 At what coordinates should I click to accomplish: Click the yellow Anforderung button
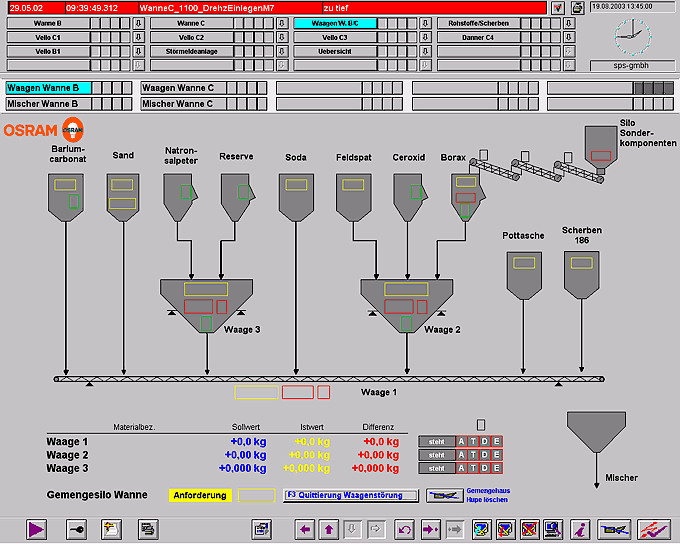click(200, 495)
